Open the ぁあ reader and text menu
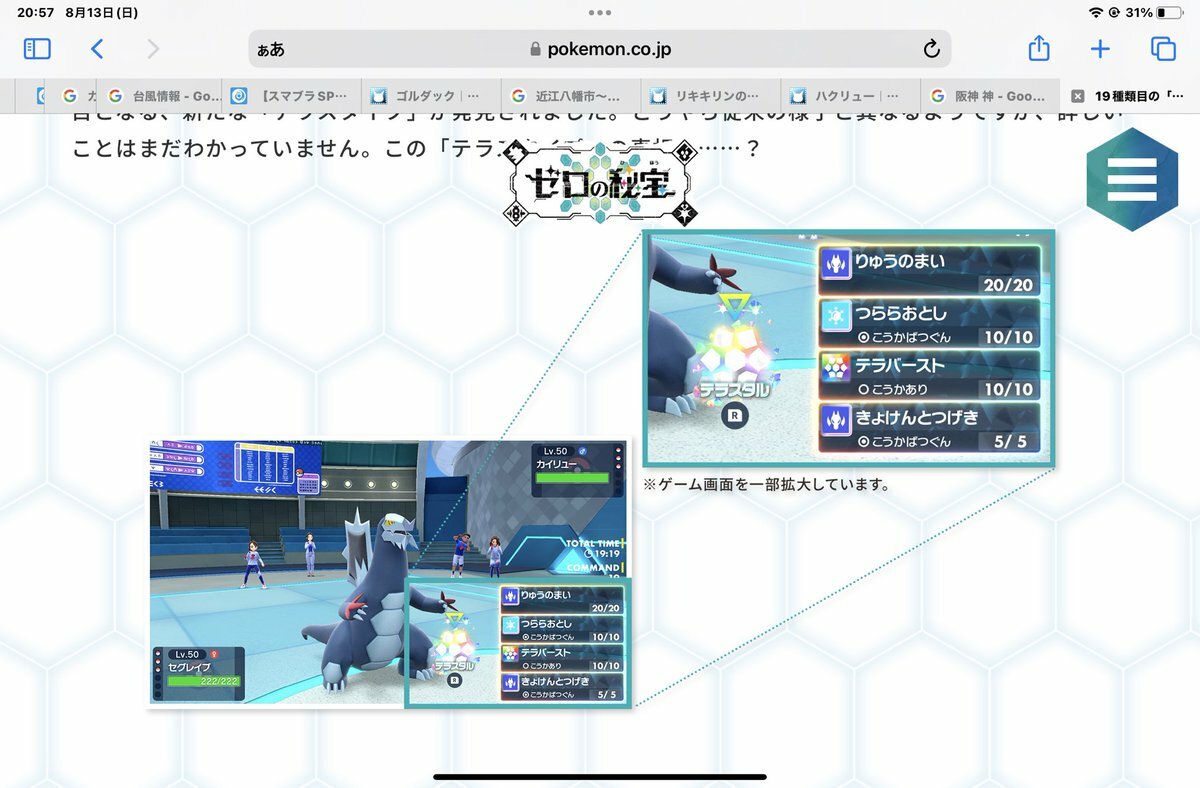This screenshot has height=788, width=1200. tap(270, 50)
